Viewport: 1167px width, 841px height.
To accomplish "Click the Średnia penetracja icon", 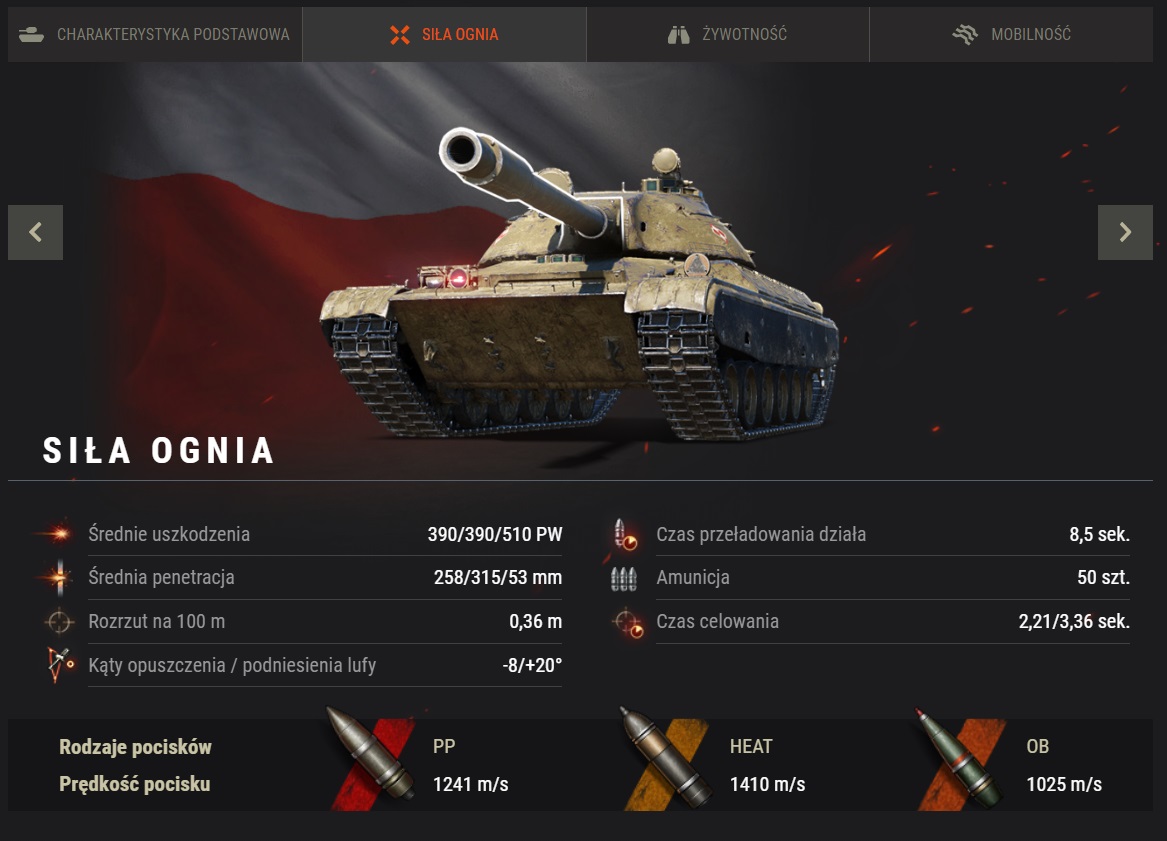I will pyautogui.click(x=58, y=578).
